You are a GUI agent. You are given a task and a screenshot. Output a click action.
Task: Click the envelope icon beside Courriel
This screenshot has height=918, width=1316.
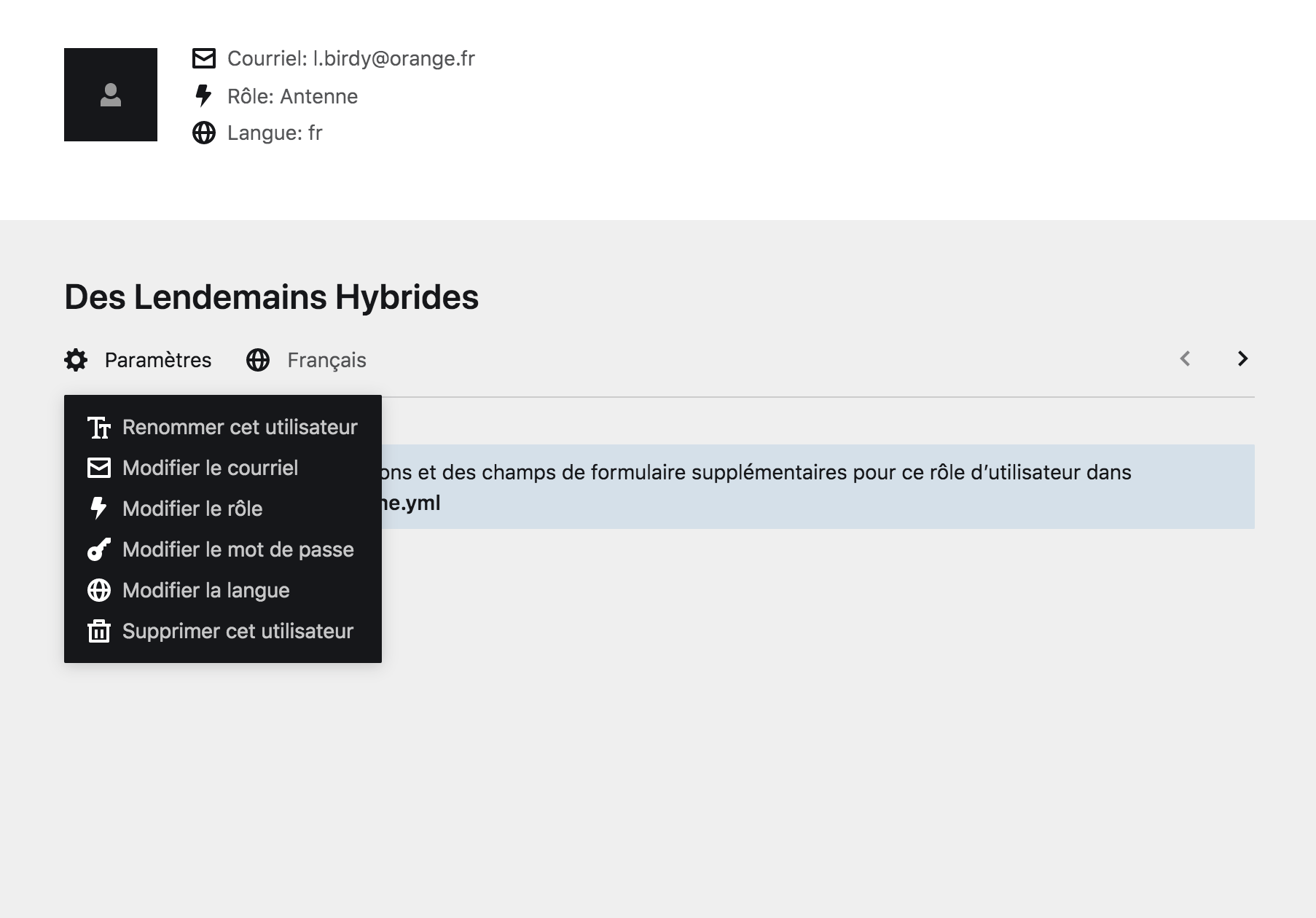tap(204, 58)
